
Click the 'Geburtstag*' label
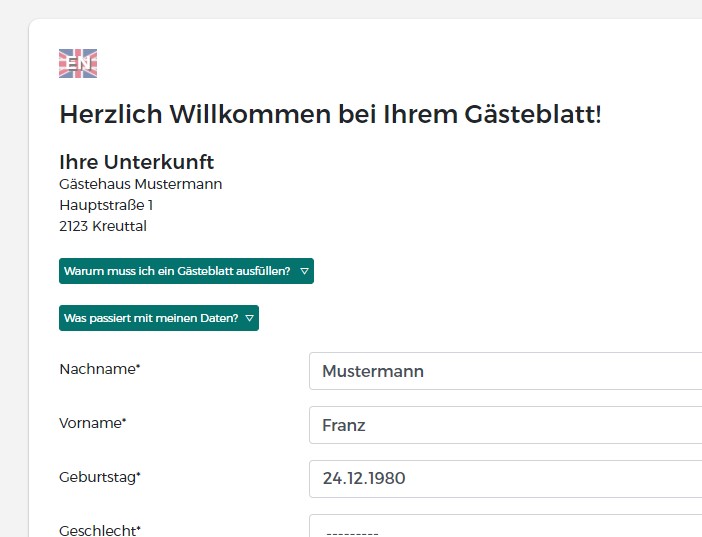100,477
